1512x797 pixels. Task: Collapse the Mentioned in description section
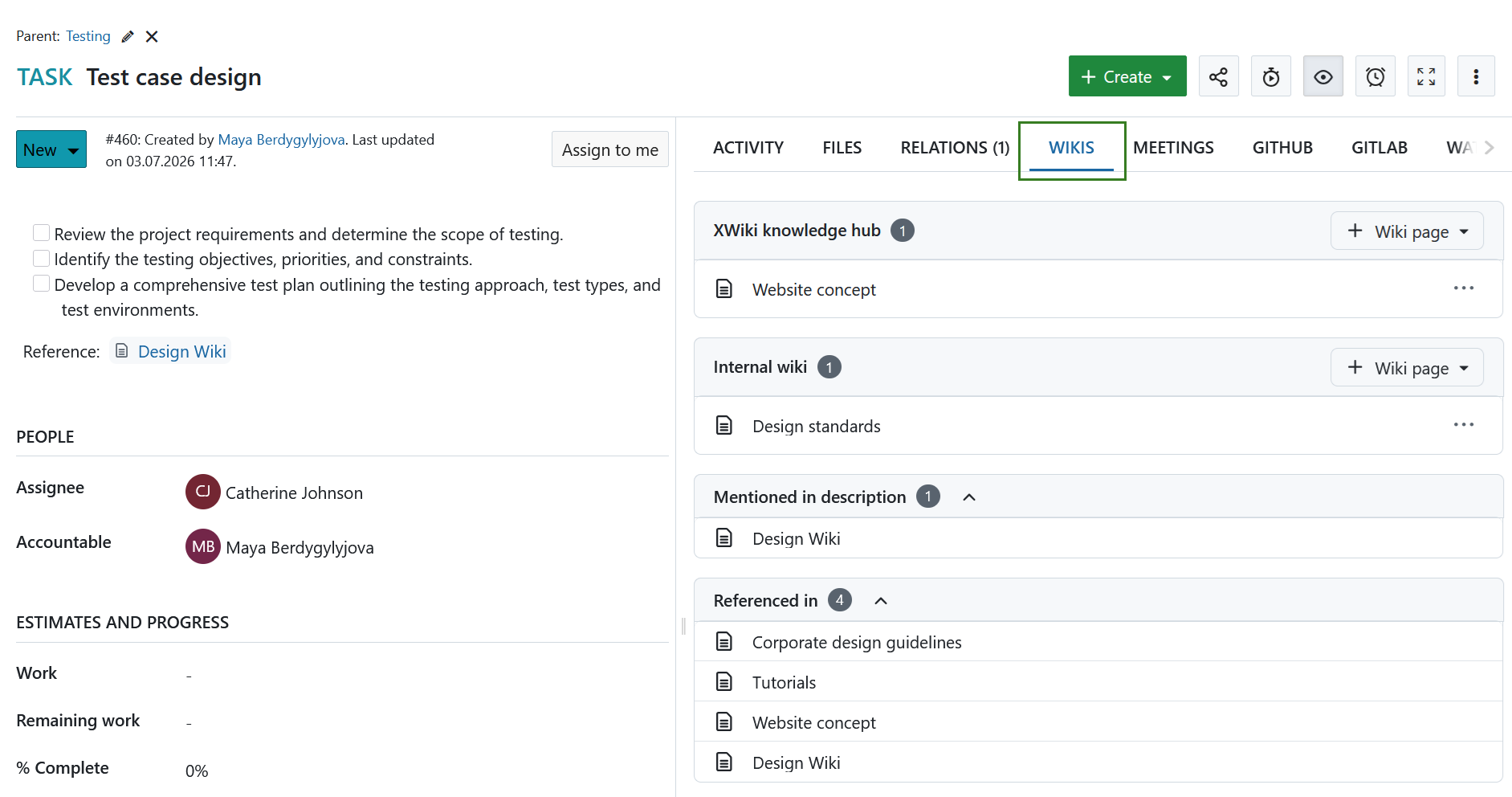click(969, 497)
